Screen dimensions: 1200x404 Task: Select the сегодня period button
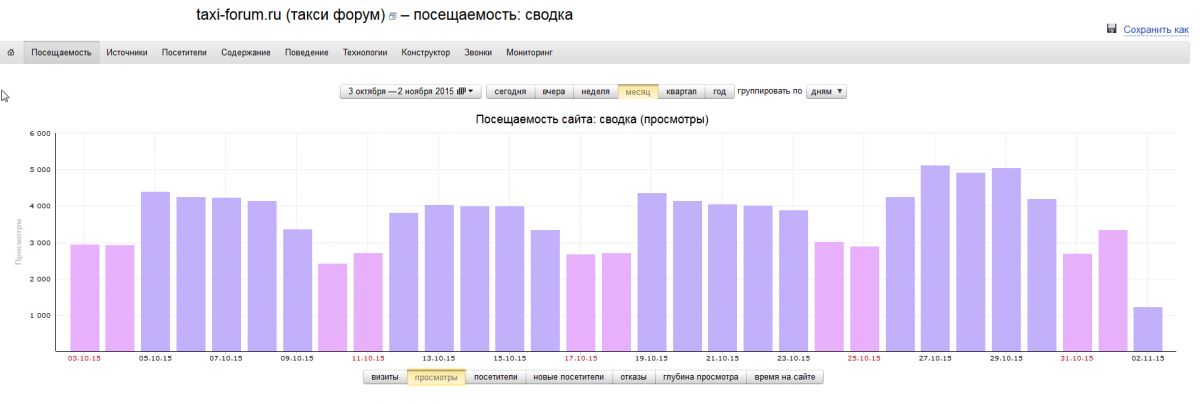tap(510, 91)
